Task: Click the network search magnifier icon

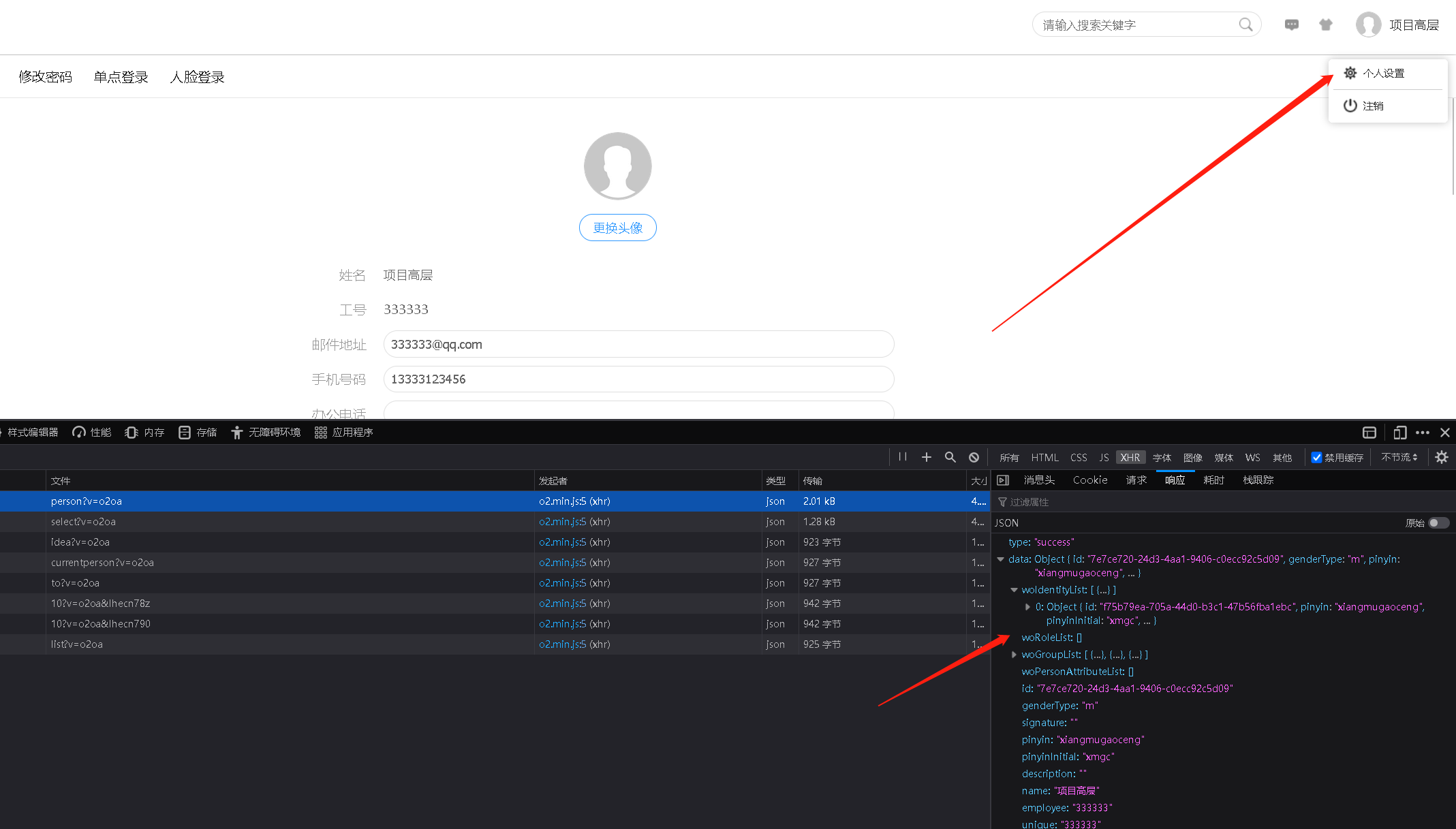Action: coord(950,457)
